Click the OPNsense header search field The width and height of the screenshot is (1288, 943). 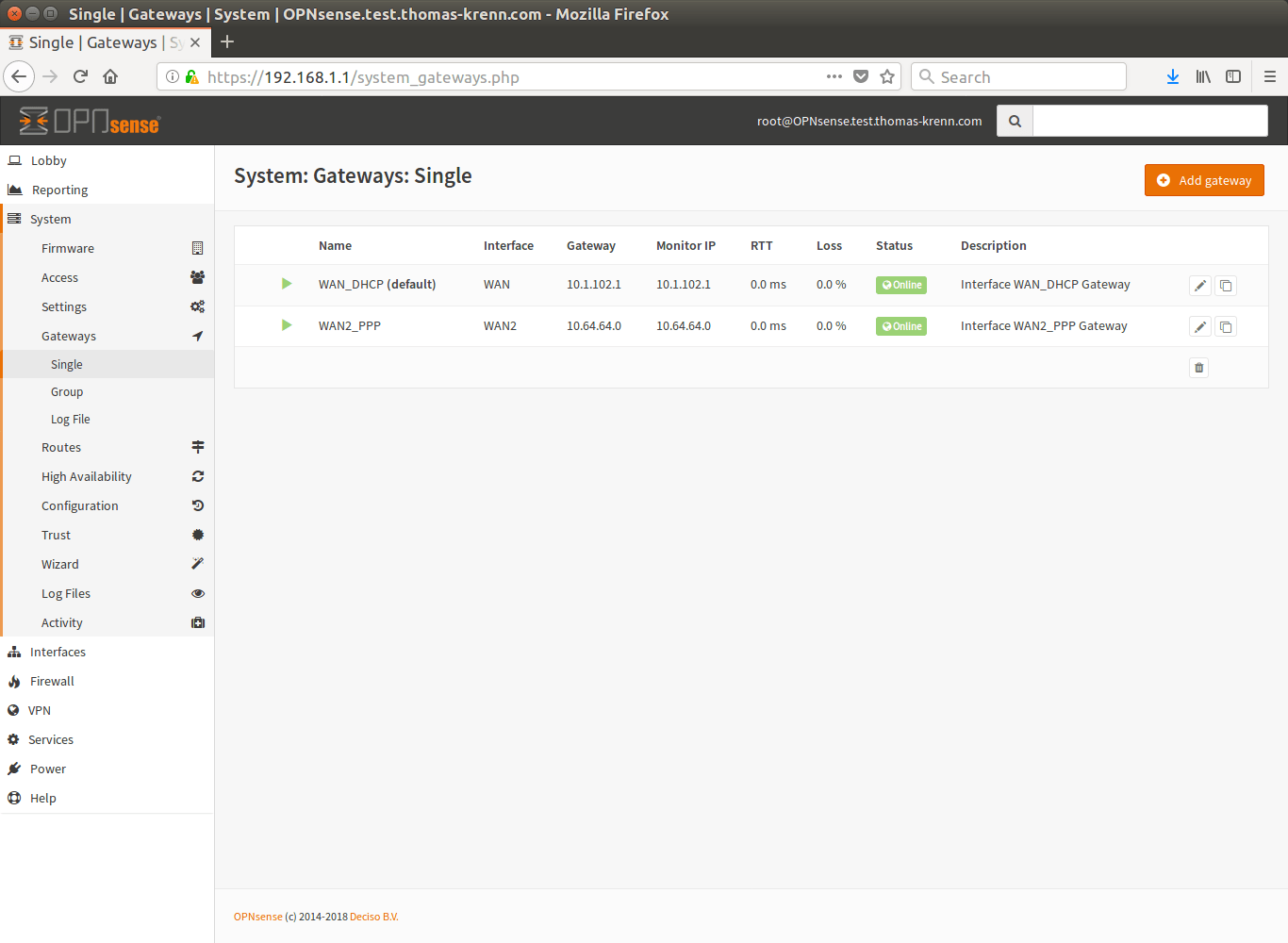click(x=1149, y=121)
